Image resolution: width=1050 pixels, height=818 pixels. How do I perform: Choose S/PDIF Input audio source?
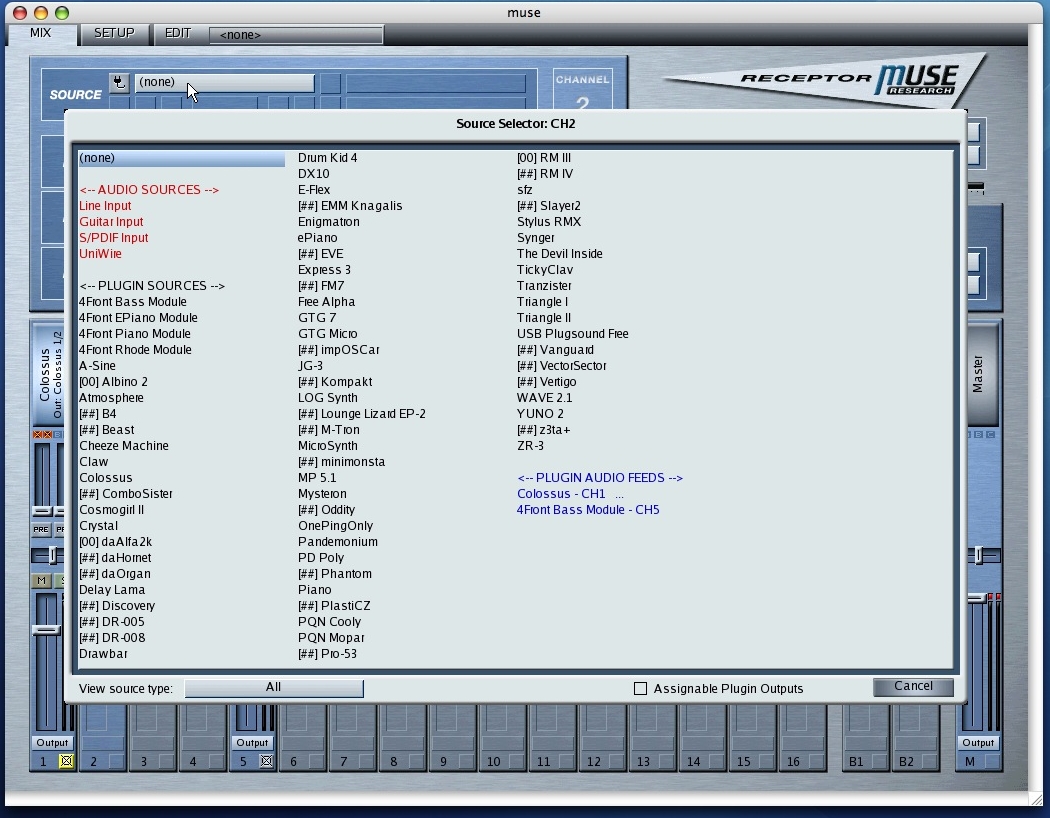point(114,238)
